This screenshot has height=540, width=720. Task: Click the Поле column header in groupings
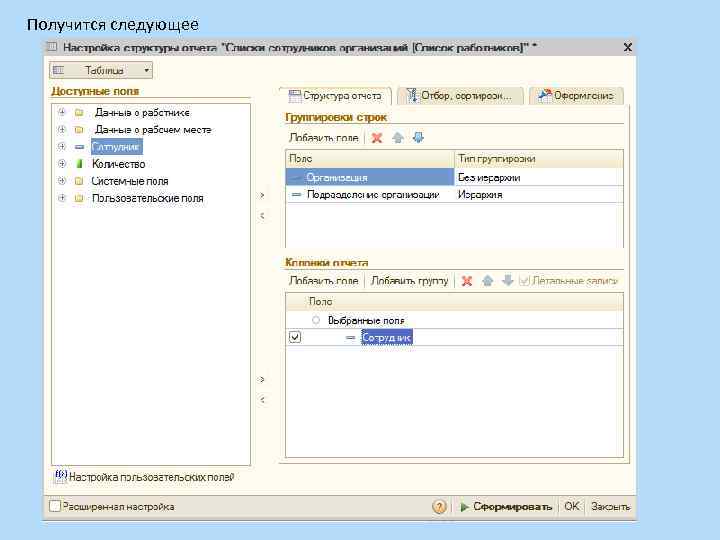coord(370,159)
